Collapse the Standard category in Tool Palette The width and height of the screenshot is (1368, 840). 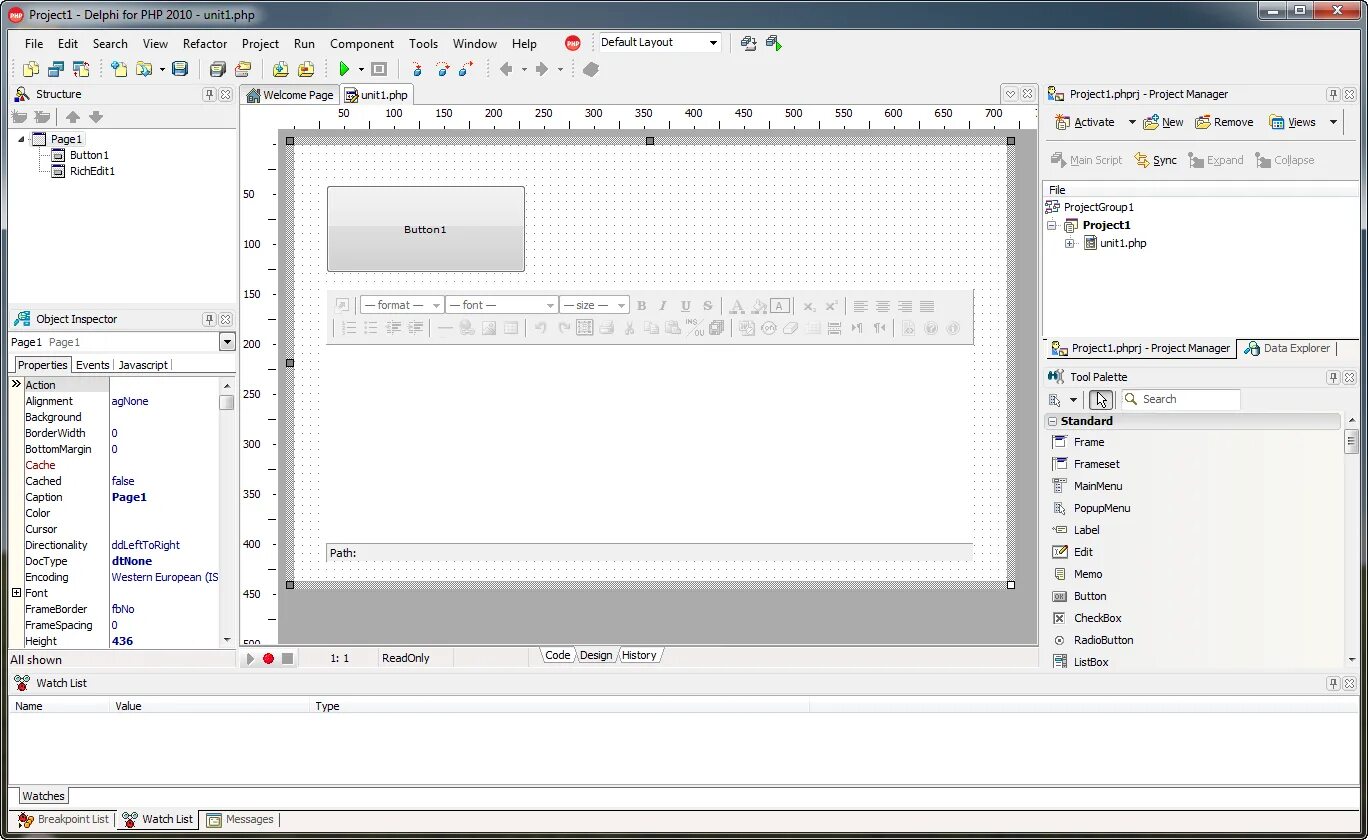[x=1052, y=421]
